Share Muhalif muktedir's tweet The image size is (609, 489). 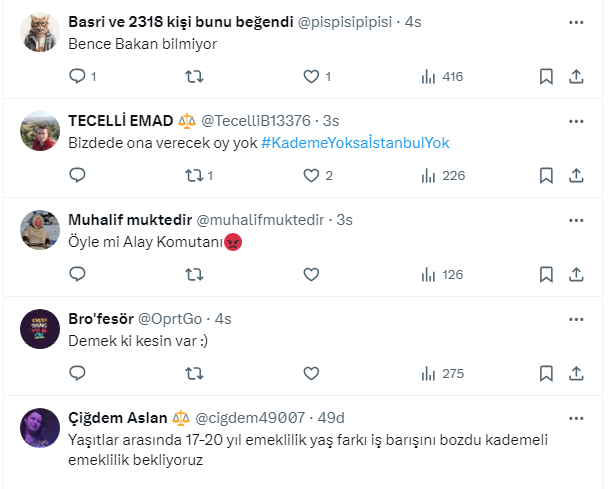click(x=576, y=274)
